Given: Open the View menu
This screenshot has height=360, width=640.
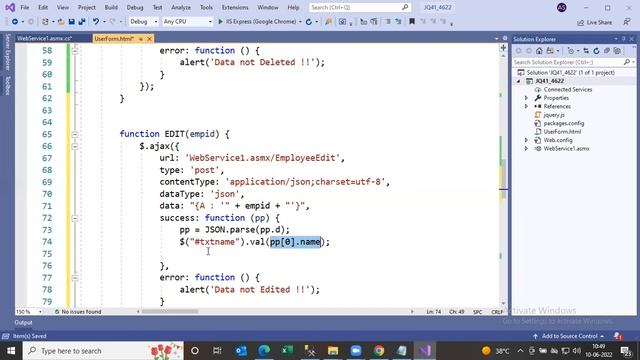Looking at the screenshot, I should pos(62,7).
